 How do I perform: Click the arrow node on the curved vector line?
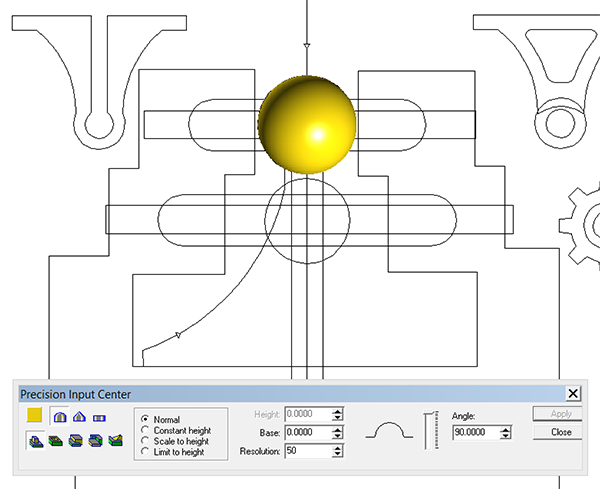(178, 335)
